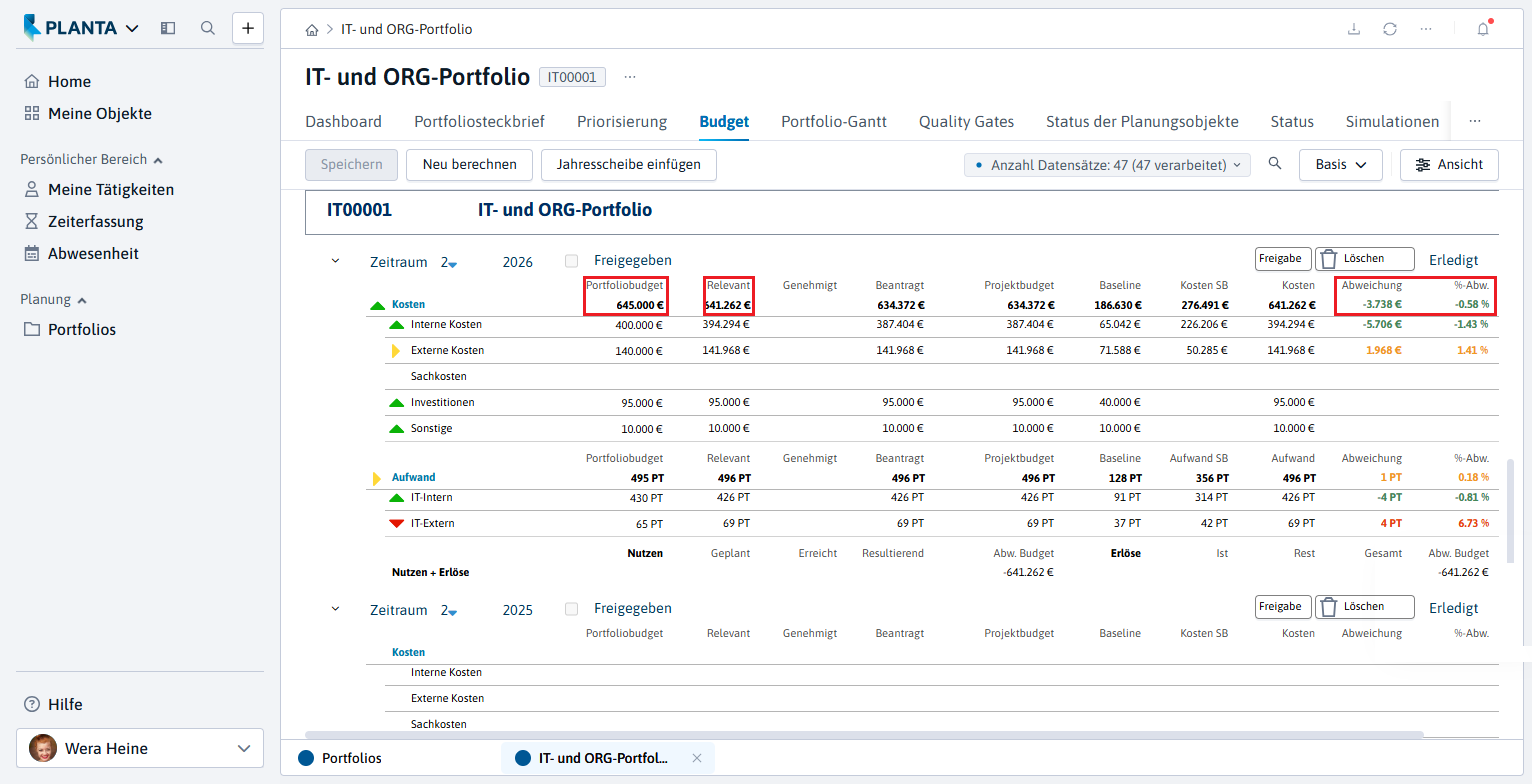The image size is (1532, 784).
Task: Open Zeitraum dropdown arrow for 2026
Action: 453,264
